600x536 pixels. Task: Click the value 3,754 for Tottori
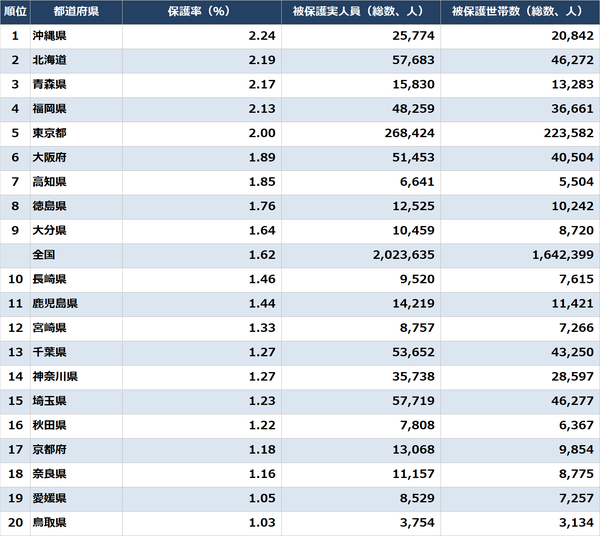[x=417, y=523]
